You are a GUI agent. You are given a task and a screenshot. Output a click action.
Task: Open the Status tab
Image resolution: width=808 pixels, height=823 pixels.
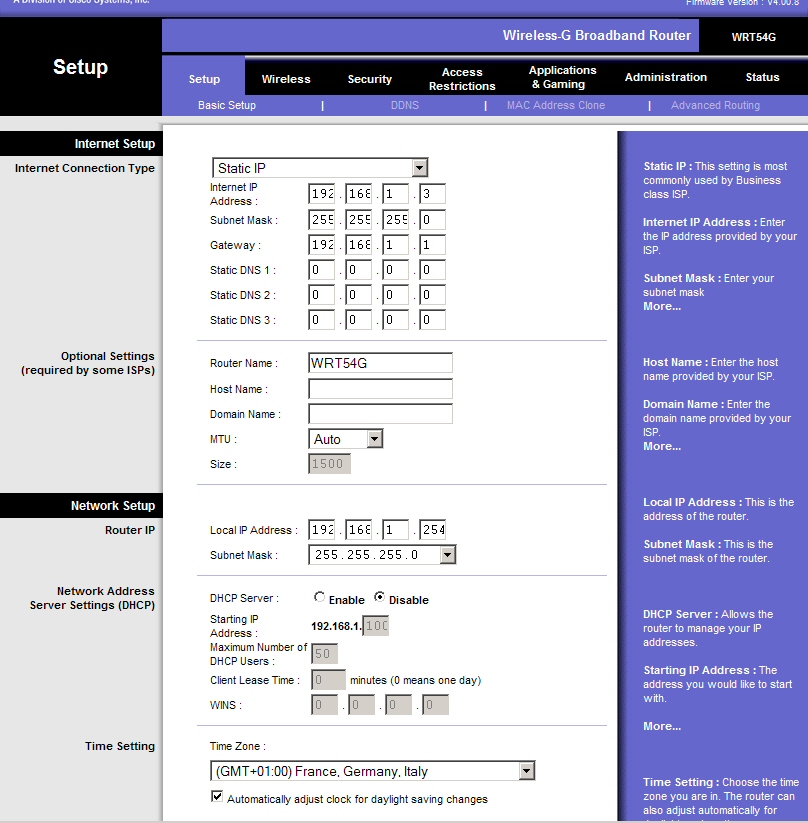[x=762, y=77]
